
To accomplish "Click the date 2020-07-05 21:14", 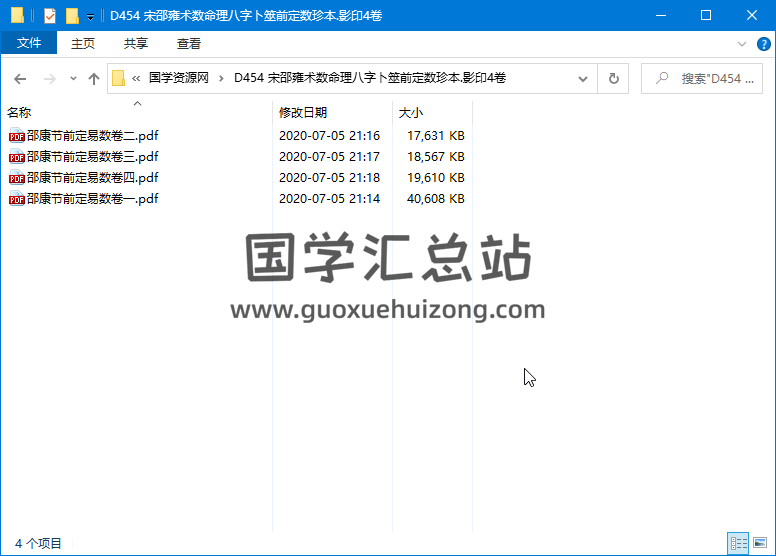I will pos(329,199).
